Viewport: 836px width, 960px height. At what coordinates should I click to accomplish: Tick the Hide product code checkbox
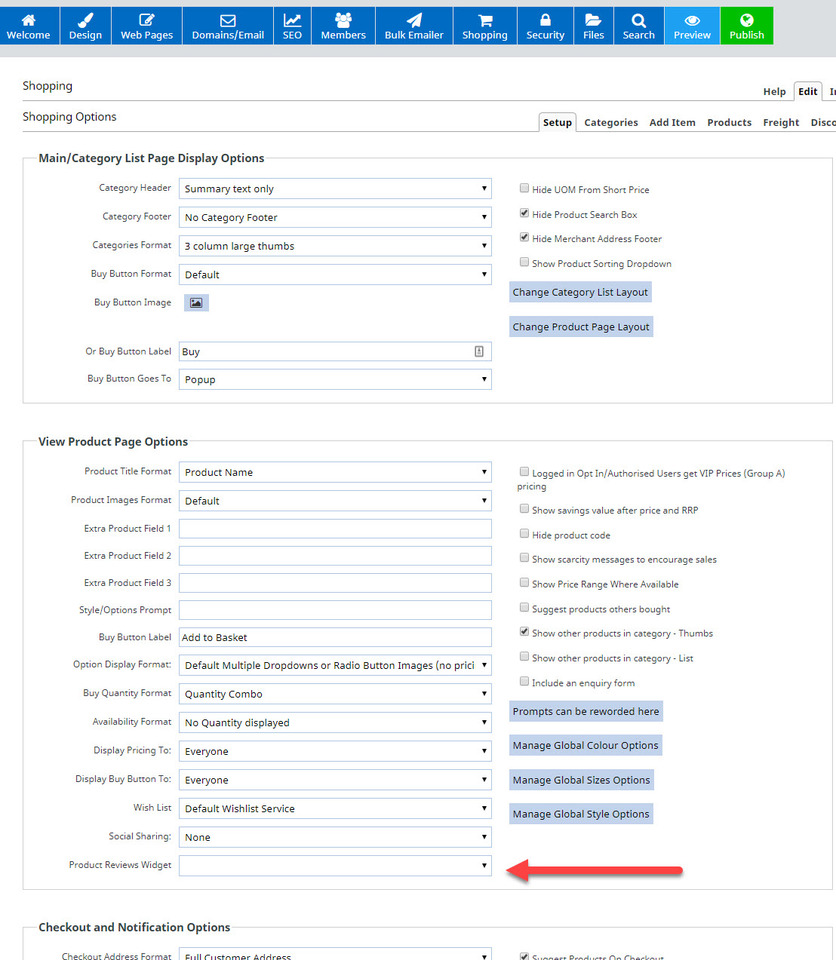click(525, 535)
